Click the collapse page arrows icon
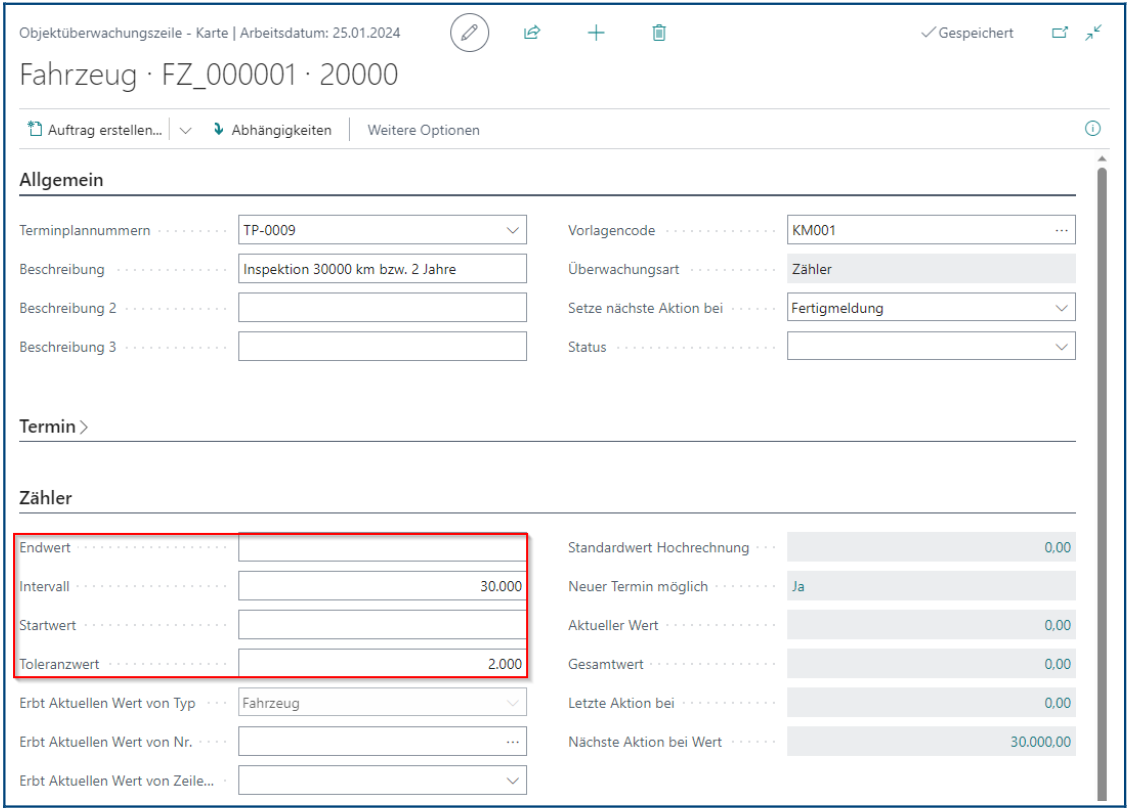The image size is (1129, 811). click(x=1094, y=32)
